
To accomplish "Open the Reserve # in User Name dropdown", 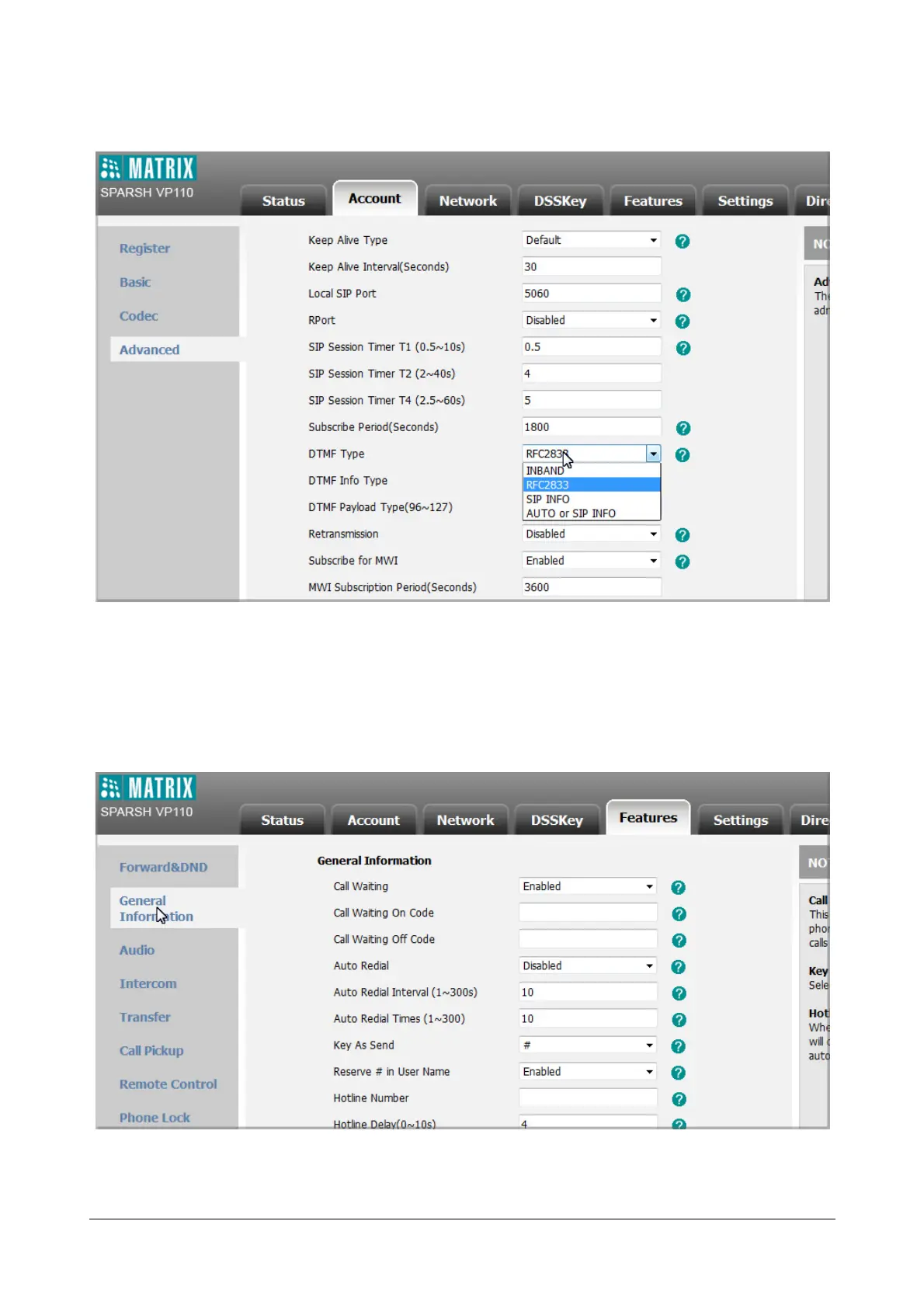I will [x=588, y=1071].
